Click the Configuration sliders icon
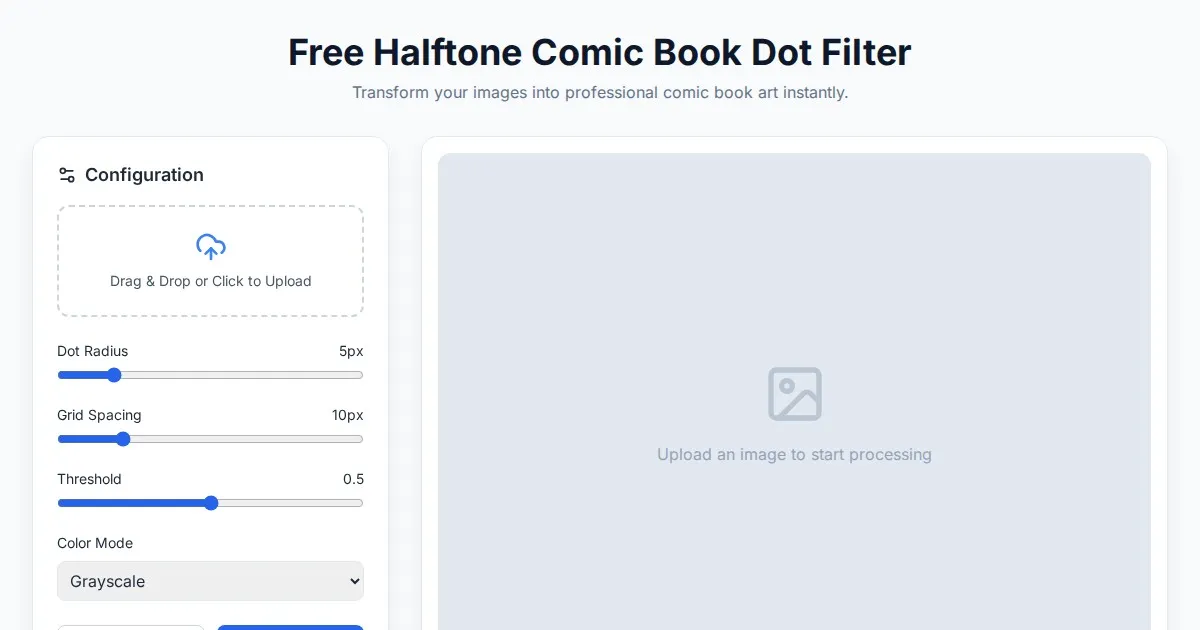 (67, 175)
